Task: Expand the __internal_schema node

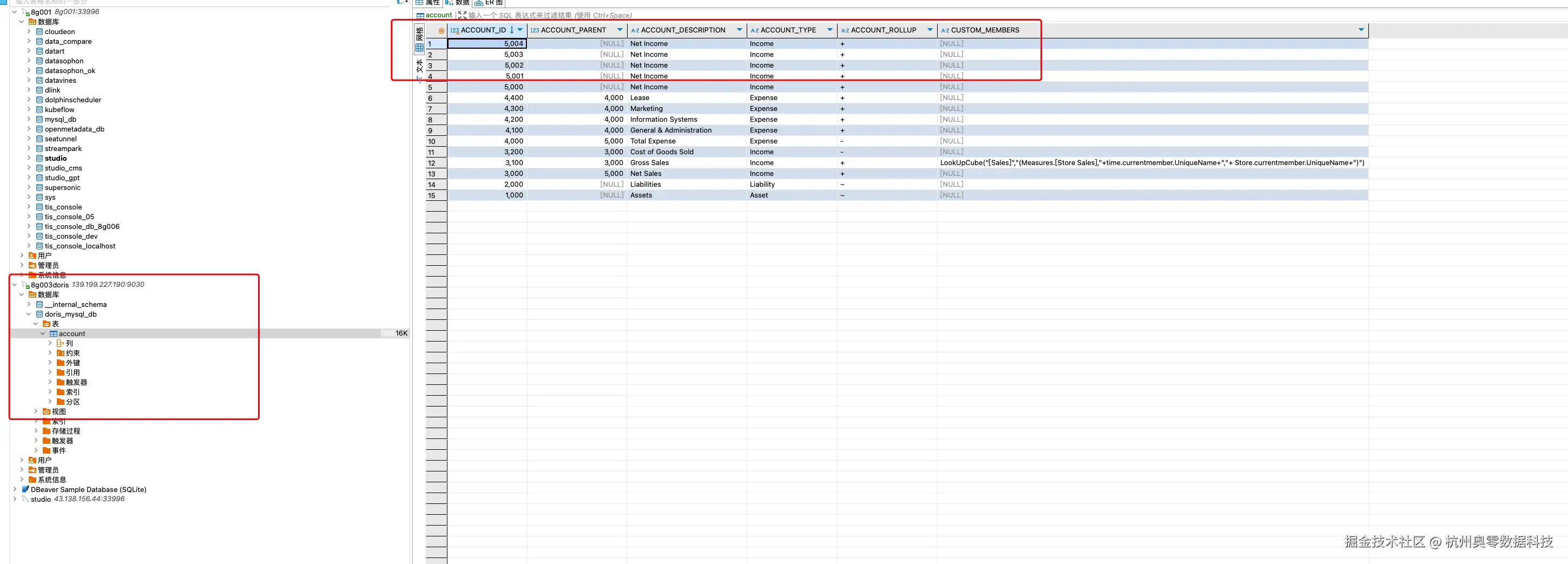Action: point(29,305)
